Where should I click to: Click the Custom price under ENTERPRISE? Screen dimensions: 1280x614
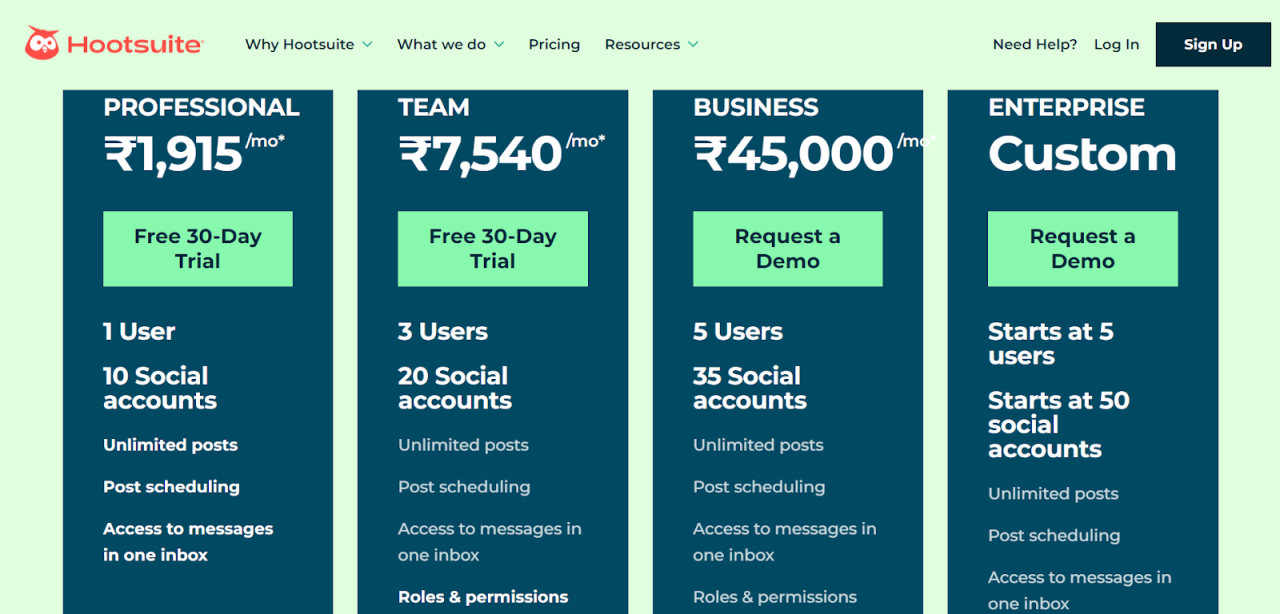pos(1081,153)
